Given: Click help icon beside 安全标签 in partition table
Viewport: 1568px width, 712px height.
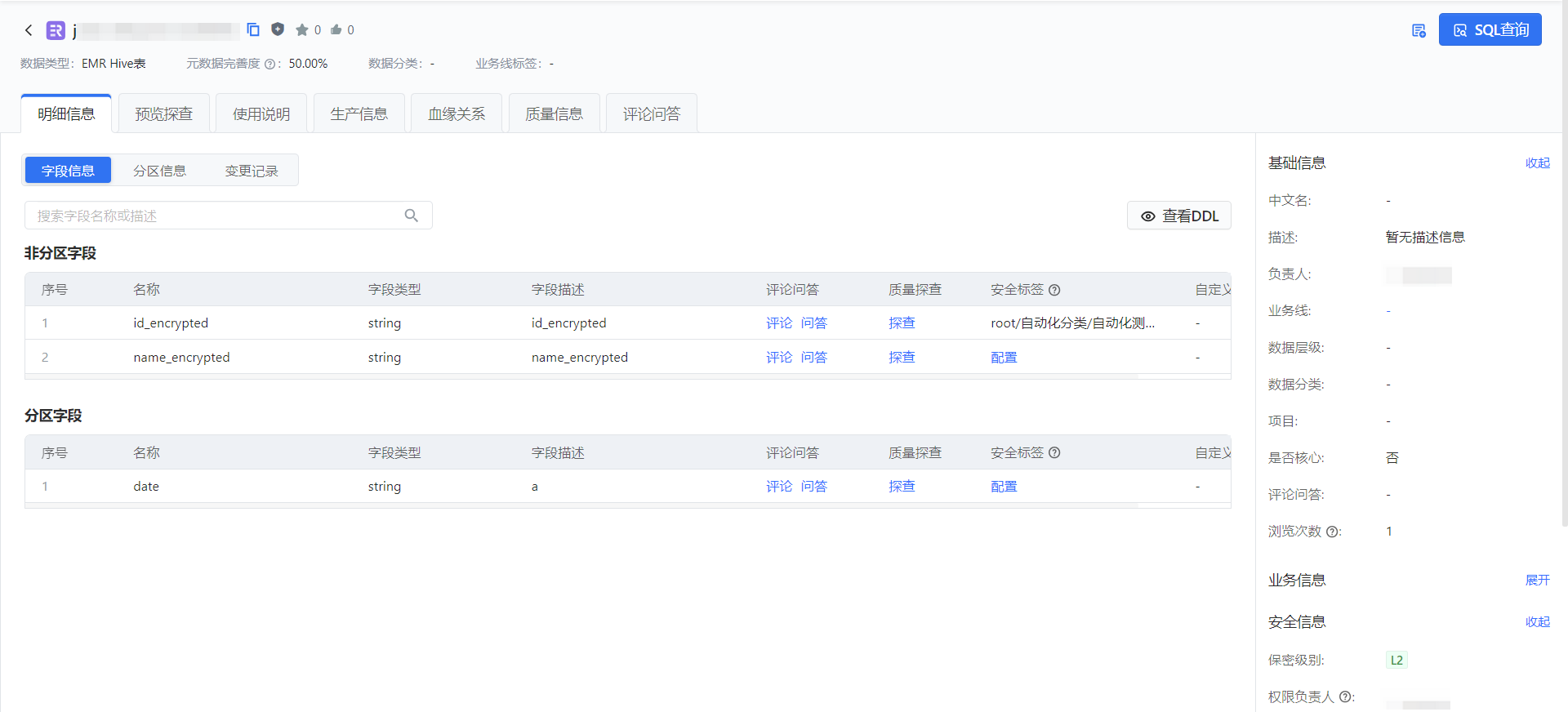Looking at the screenshot, I should [1054, 452].
